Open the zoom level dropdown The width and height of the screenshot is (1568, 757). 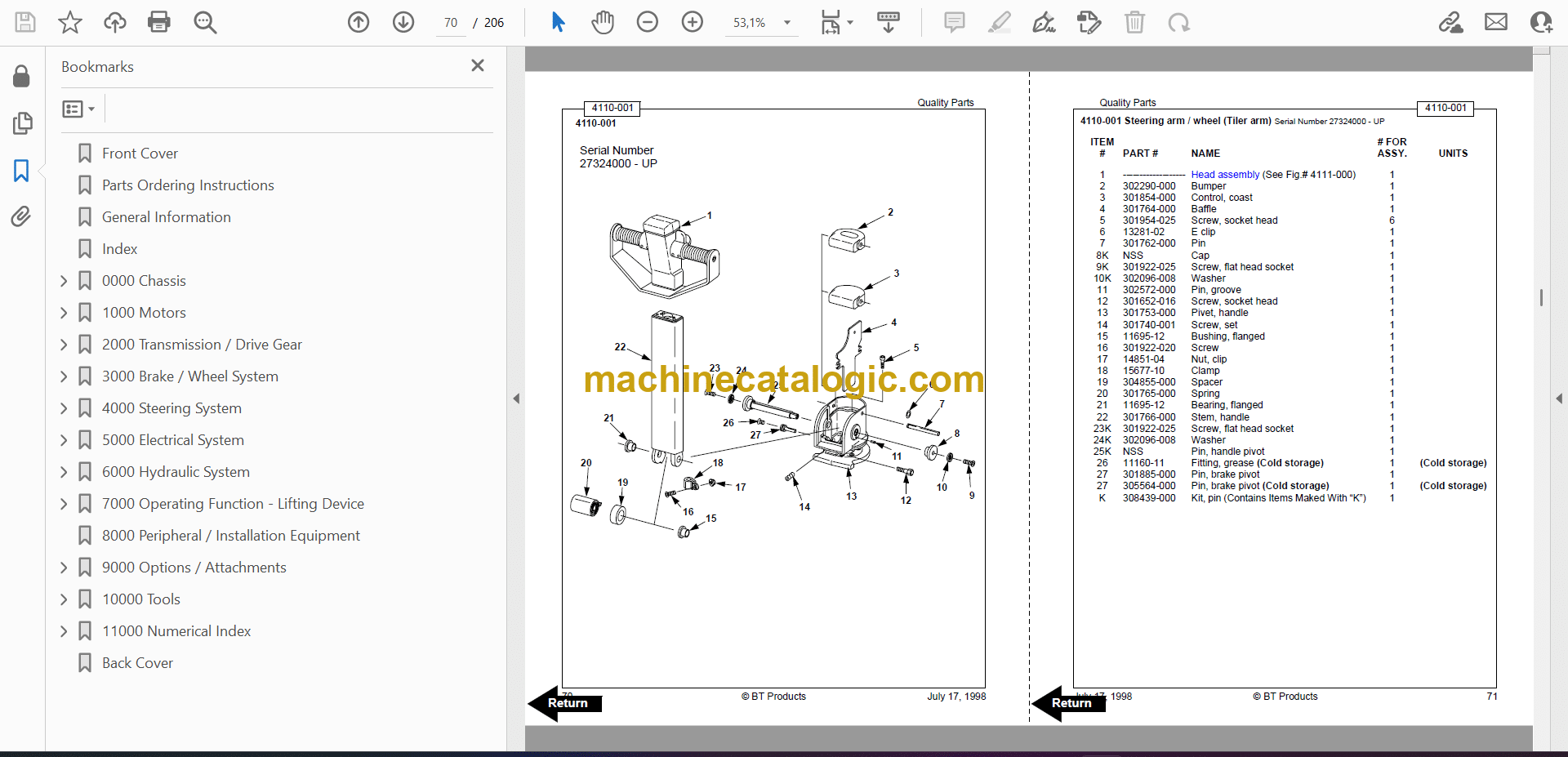click(787, 23)
